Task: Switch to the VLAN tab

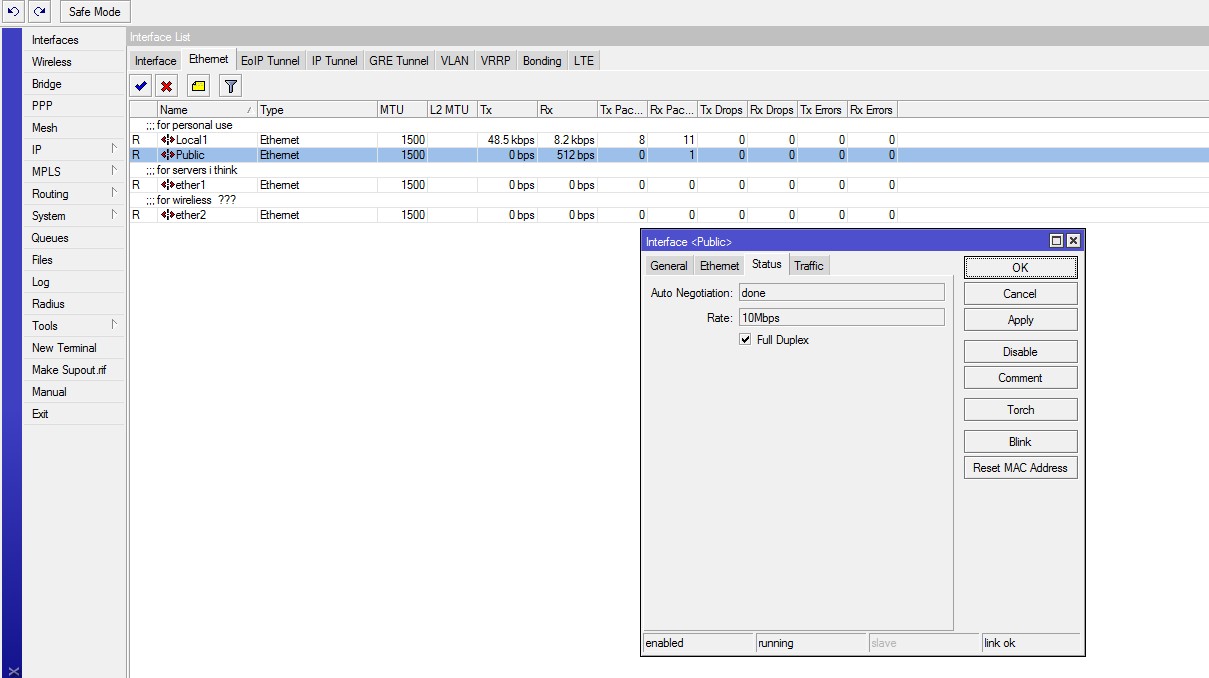Action: pos(454,61)
